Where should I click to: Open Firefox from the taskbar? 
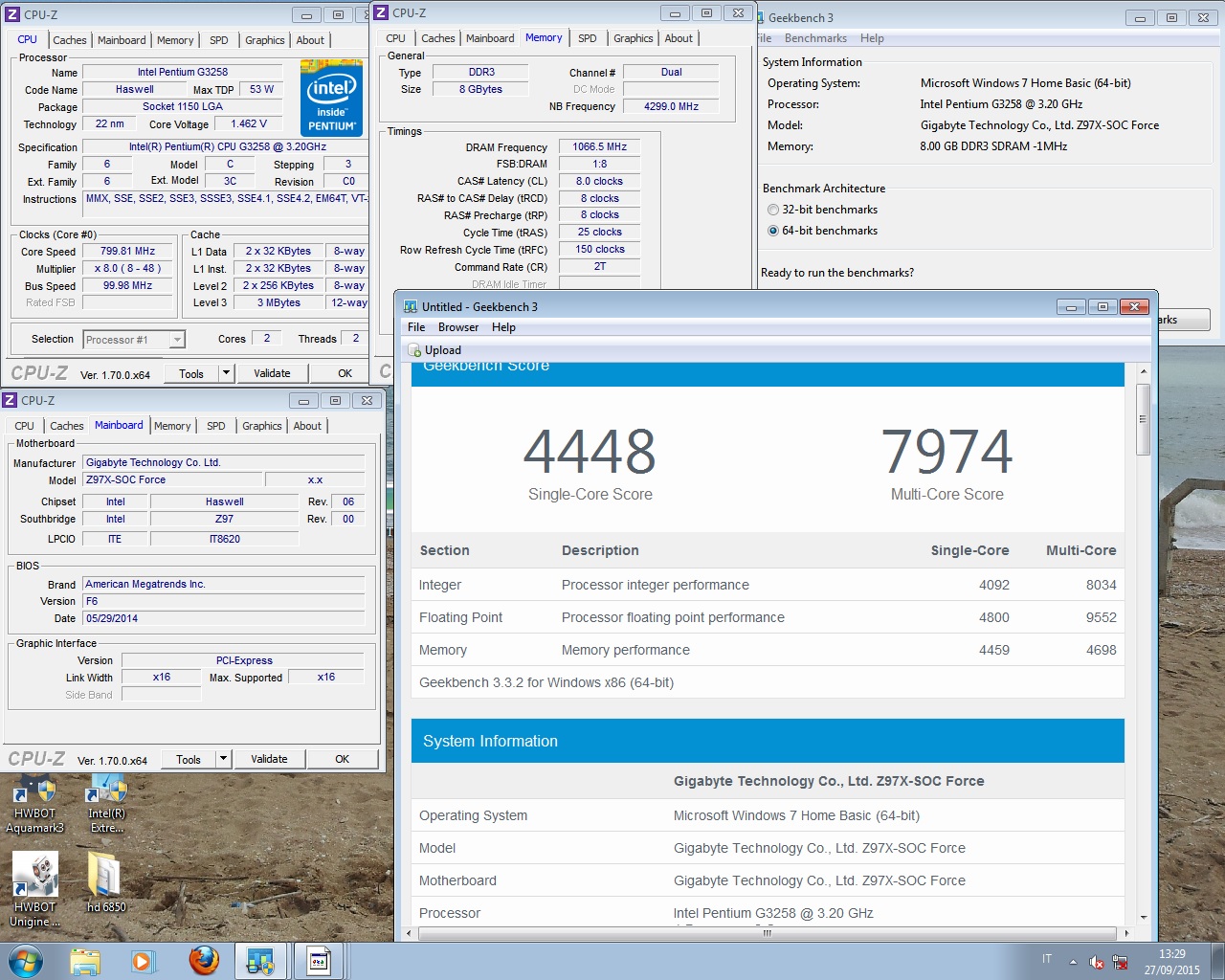click(203, 961)
